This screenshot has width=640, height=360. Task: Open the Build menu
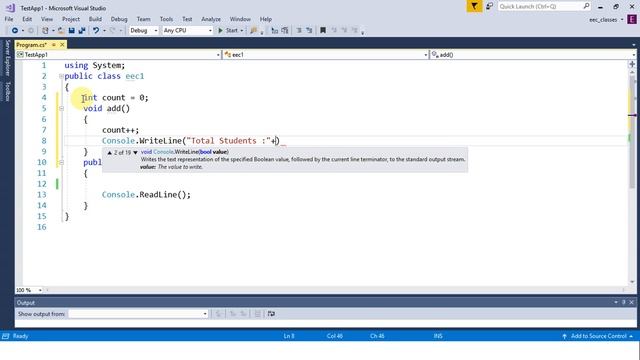point(95,19)
